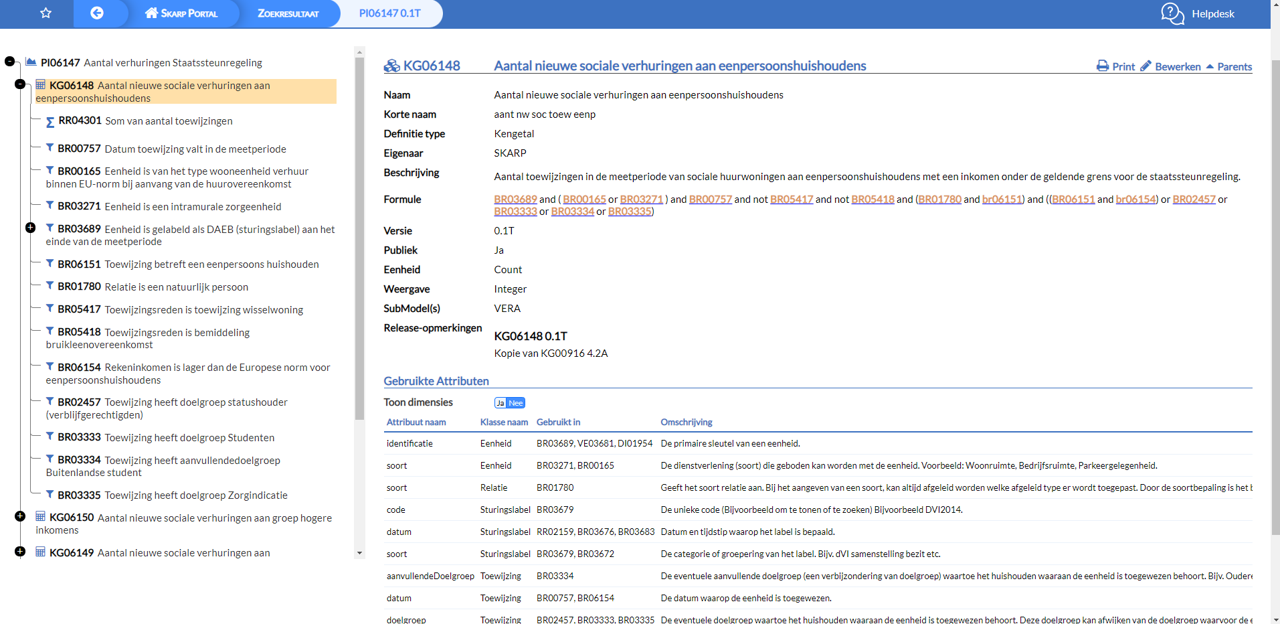Click the Bewerken pencil icon

click(1146, 66)
